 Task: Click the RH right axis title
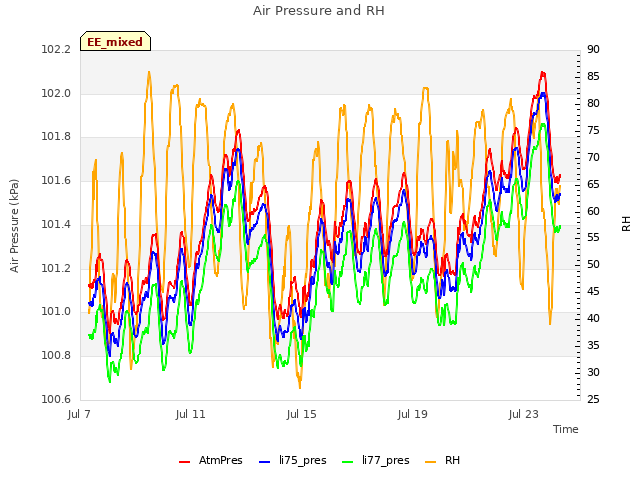coord(626,224)
